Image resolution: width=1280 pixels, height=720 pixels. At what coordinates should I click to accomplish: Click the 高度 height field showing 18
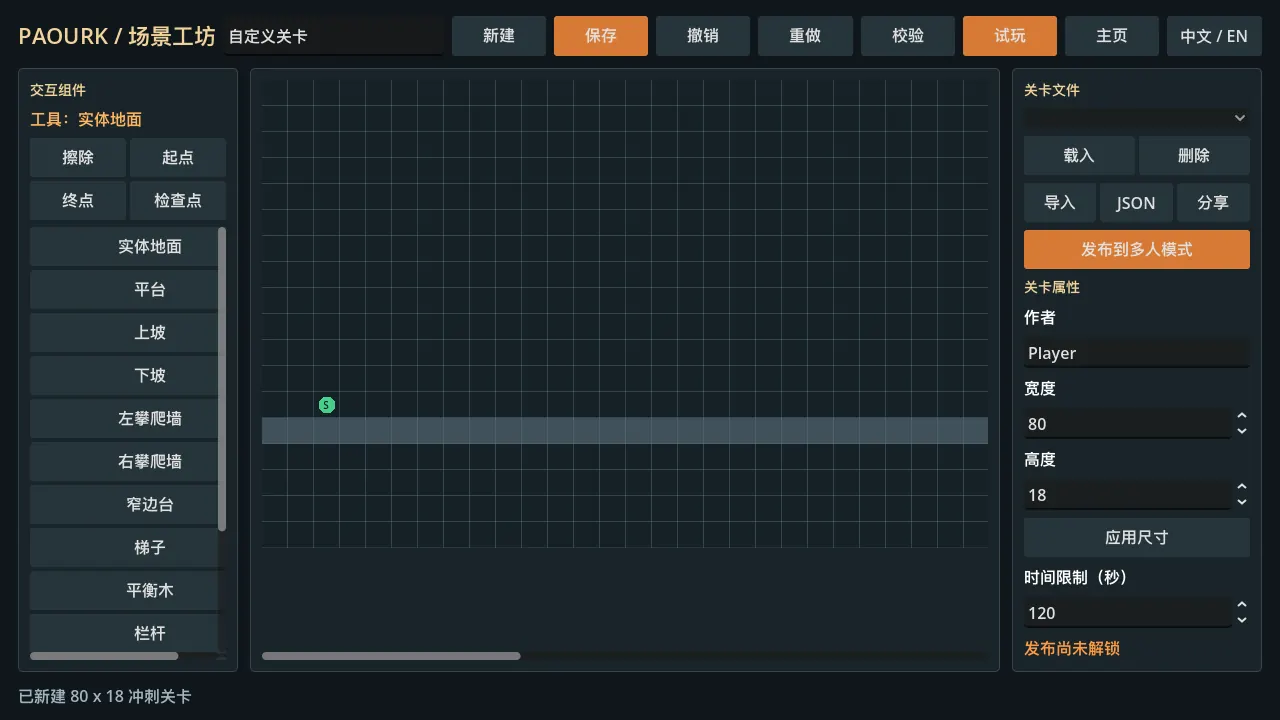click(x=1127, y=495)
